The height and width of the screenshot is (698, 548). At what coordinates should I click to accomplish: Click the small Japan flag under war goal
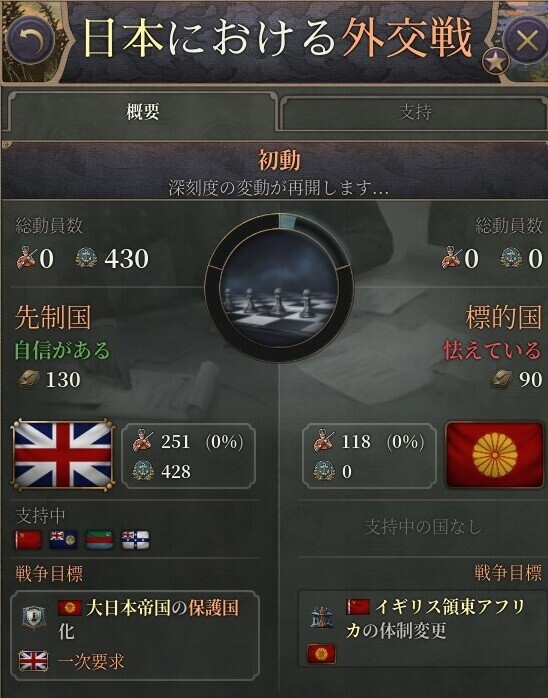click(x=321, y=654)
